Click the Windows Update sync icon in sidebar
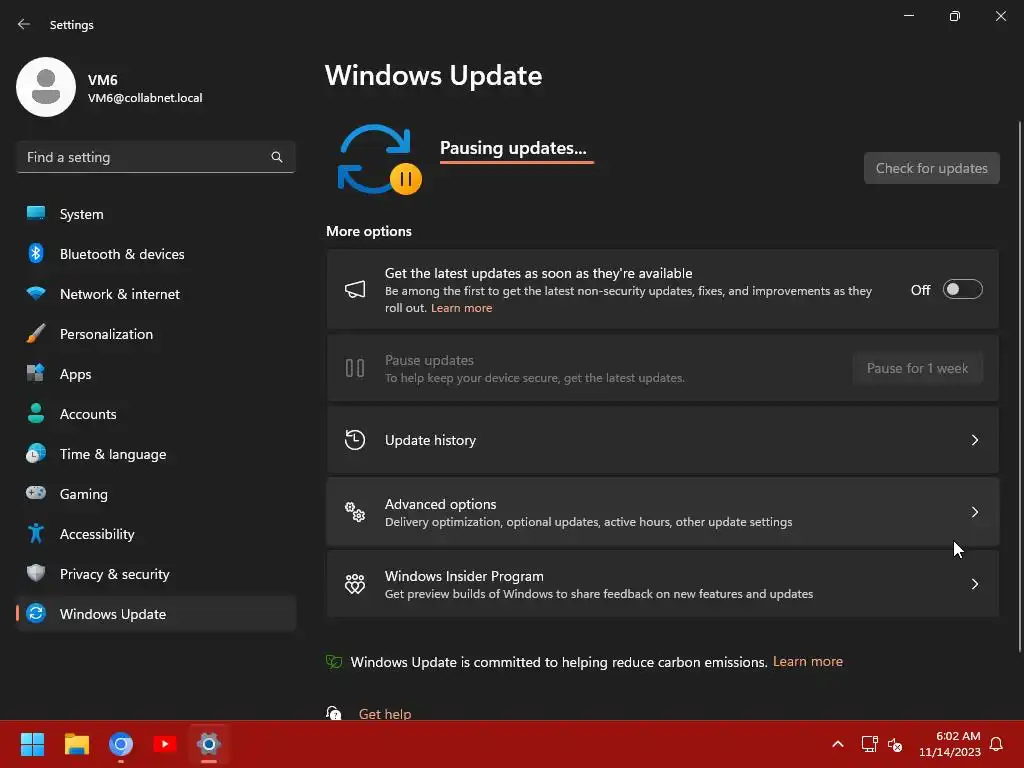Viewport: 1024px width, 768px height. click(36, 613)
